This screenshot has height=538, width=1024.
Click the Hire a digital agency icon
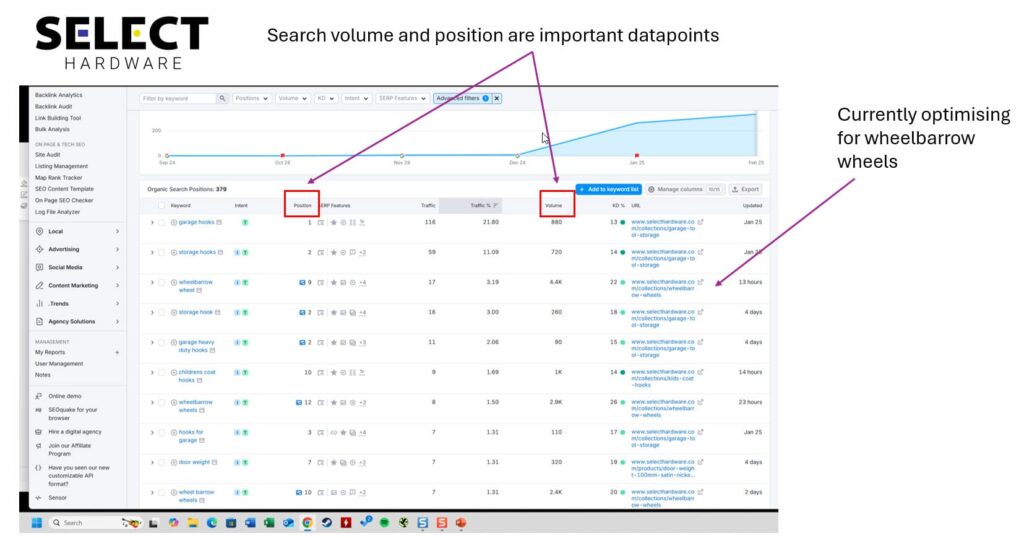(x=38, y=431)
